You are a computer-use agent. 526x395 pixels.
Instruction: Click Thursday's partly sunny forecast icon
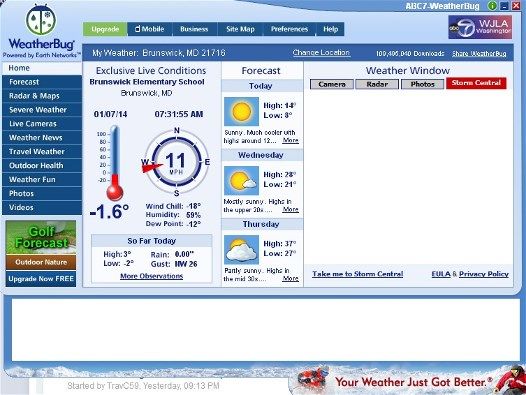click(x=241, y=250)
